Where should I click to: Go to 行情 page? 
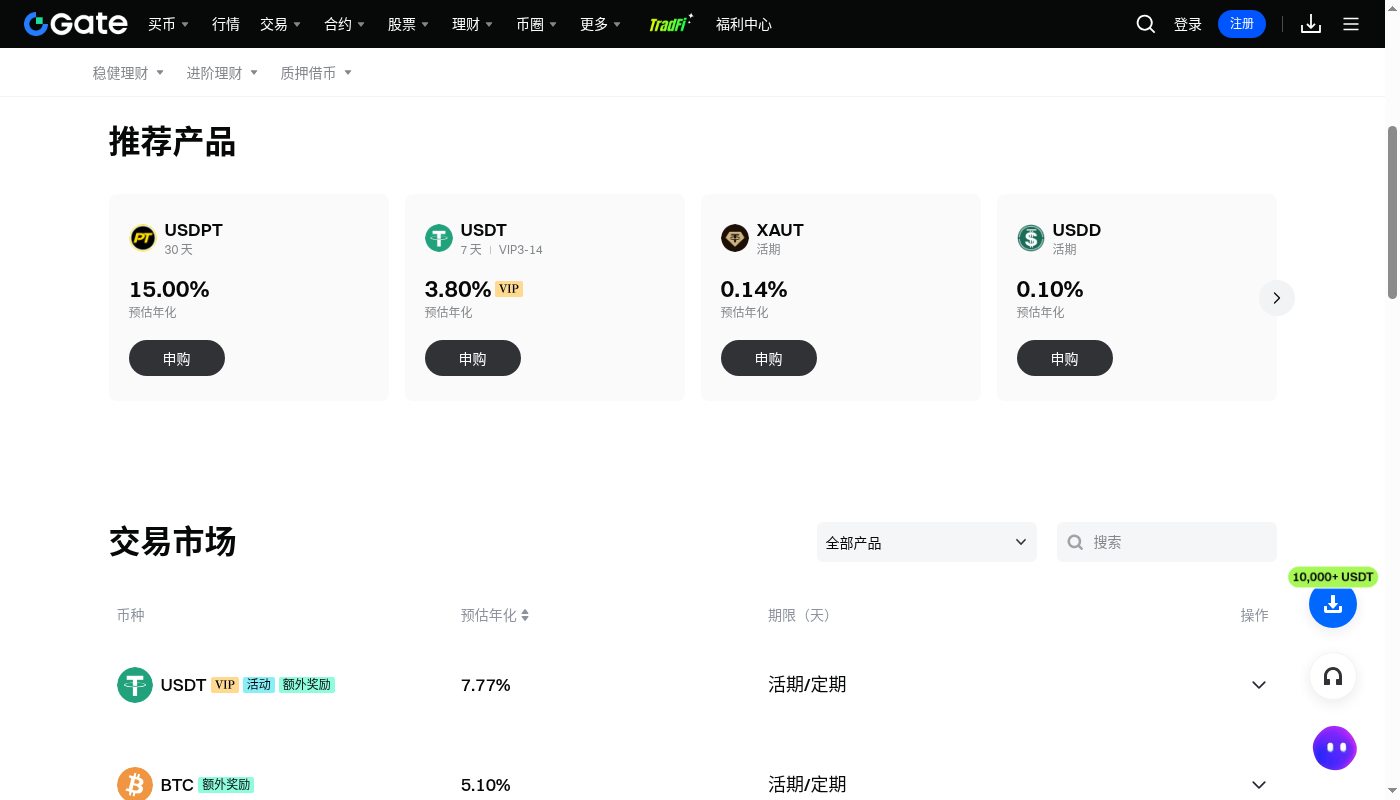226,24
